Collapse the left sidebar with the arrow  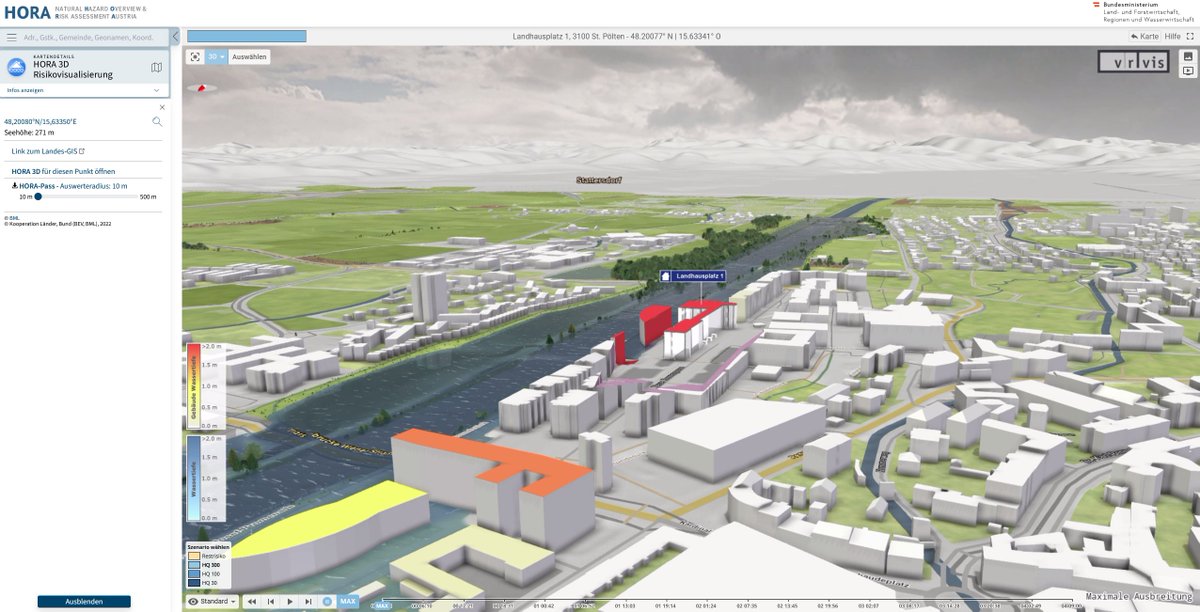point(175,37)
